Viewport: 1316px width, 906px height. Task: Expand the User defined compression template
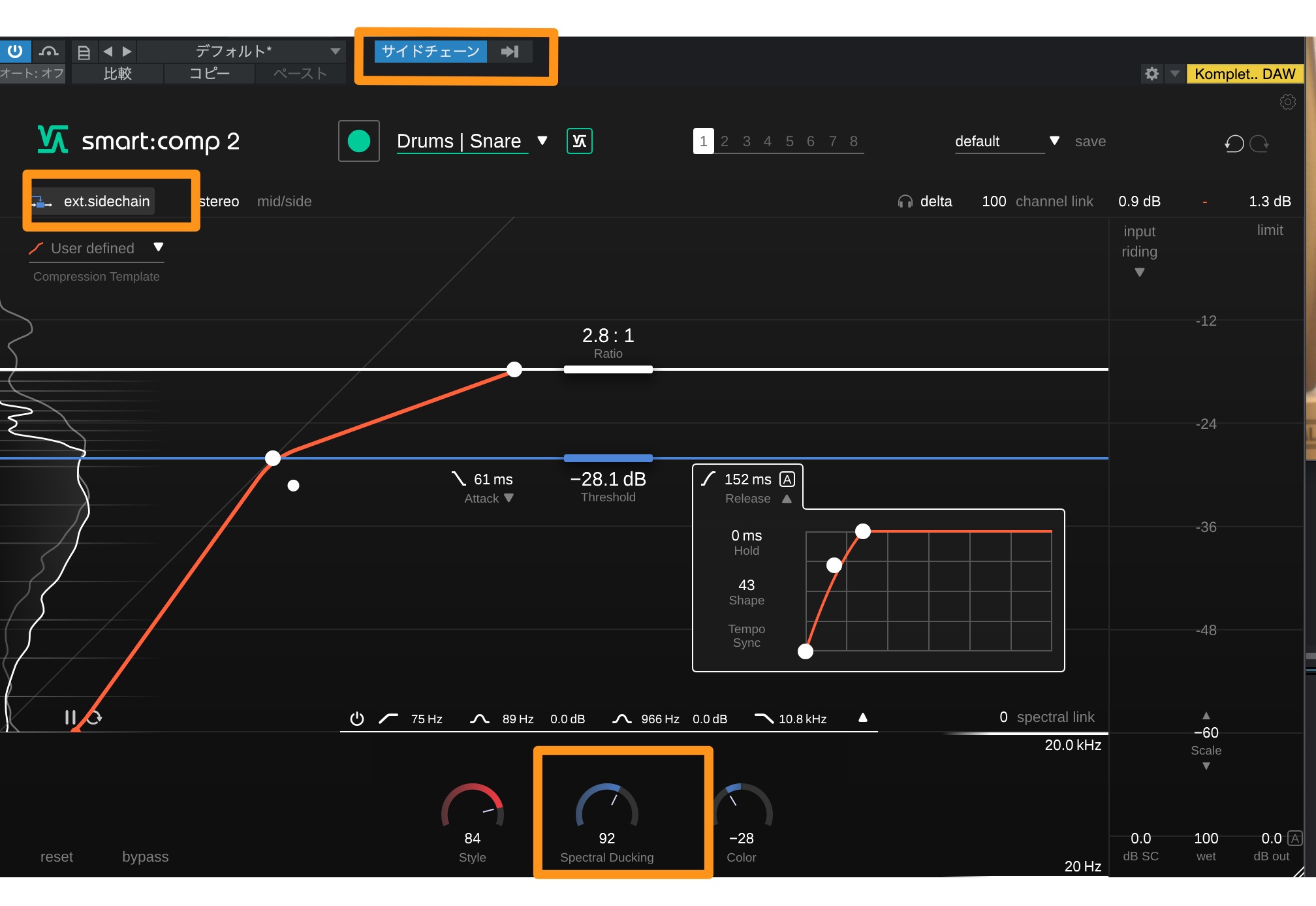pos(158,247)
